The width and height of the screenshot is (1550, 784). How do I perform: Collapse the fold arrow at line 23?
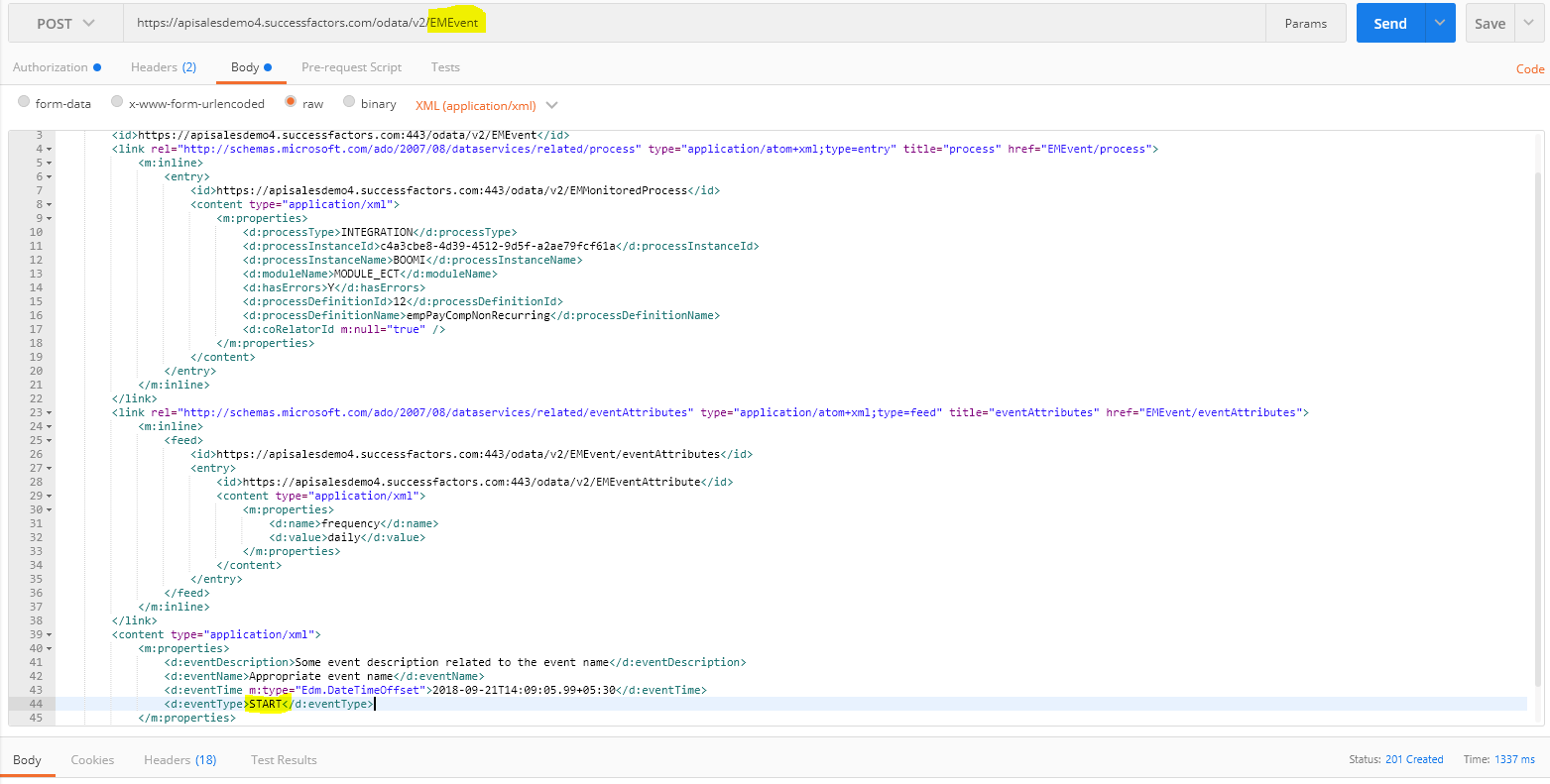pos(50,412)
